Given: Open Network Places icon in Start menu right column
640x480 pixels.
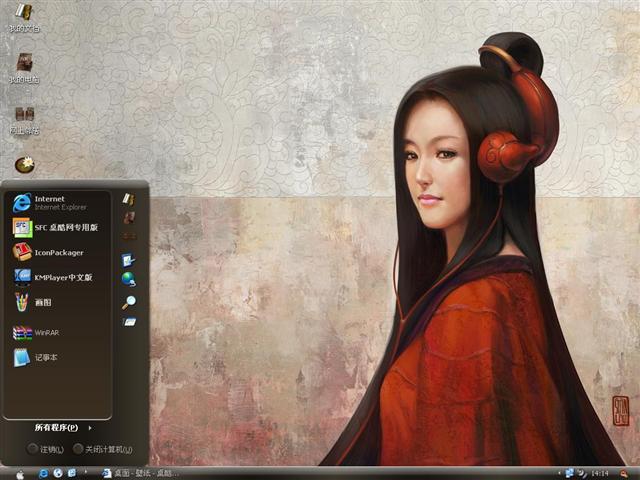Looking at the screenshot, I should click(x=129, y=236).
